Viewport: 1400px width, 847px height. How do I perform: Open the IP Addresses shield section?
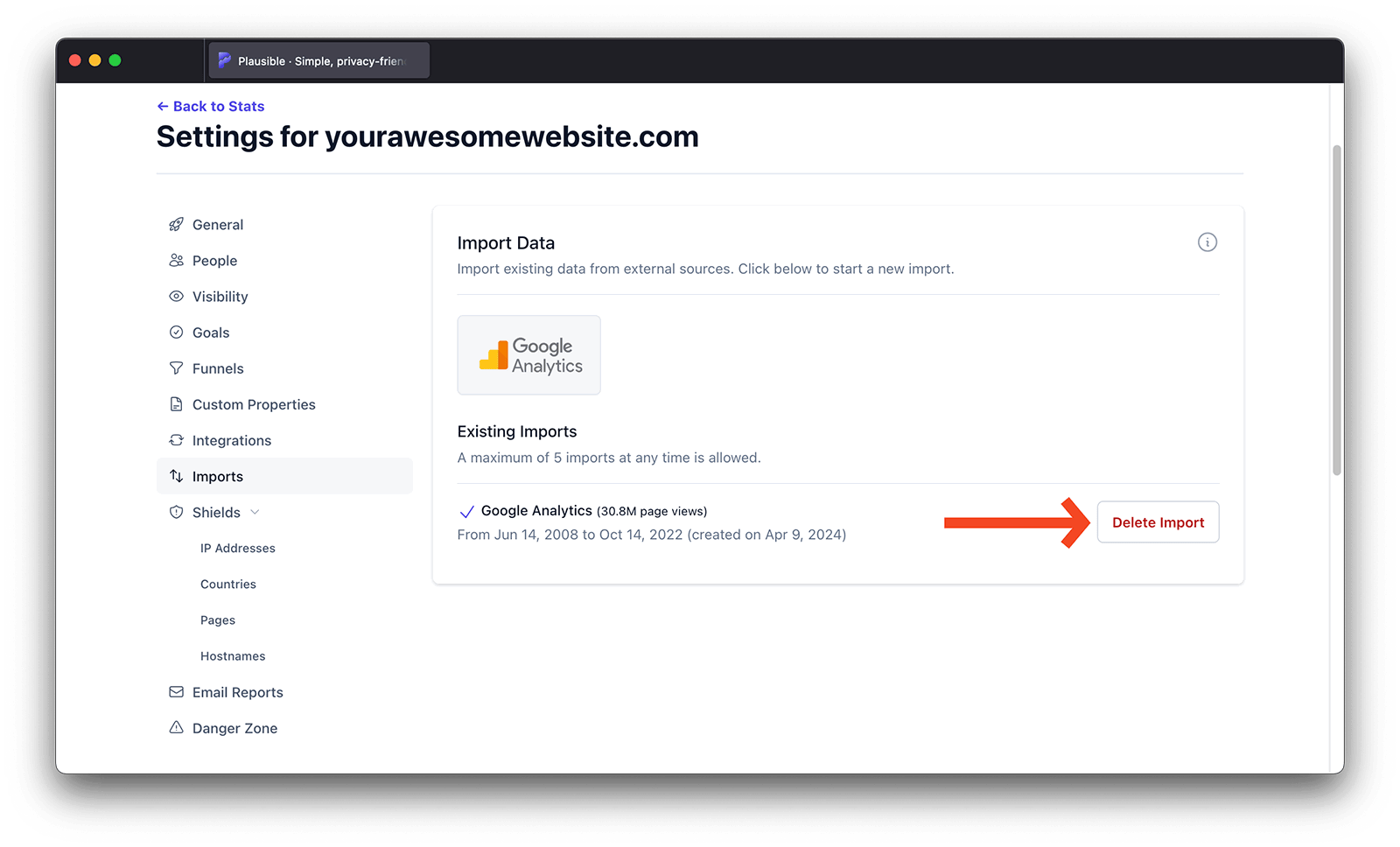coord(237,548)
